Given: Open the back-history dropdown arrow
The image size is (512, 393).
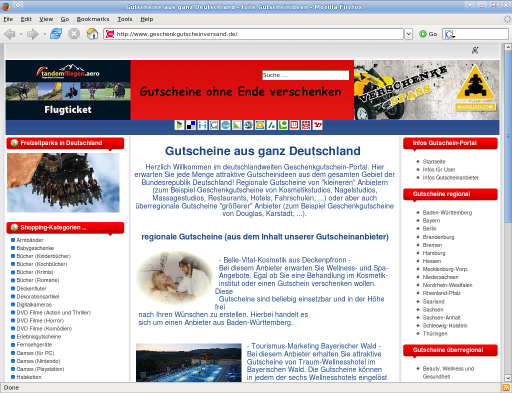Looking at the screenshot, I should (21, 34).
